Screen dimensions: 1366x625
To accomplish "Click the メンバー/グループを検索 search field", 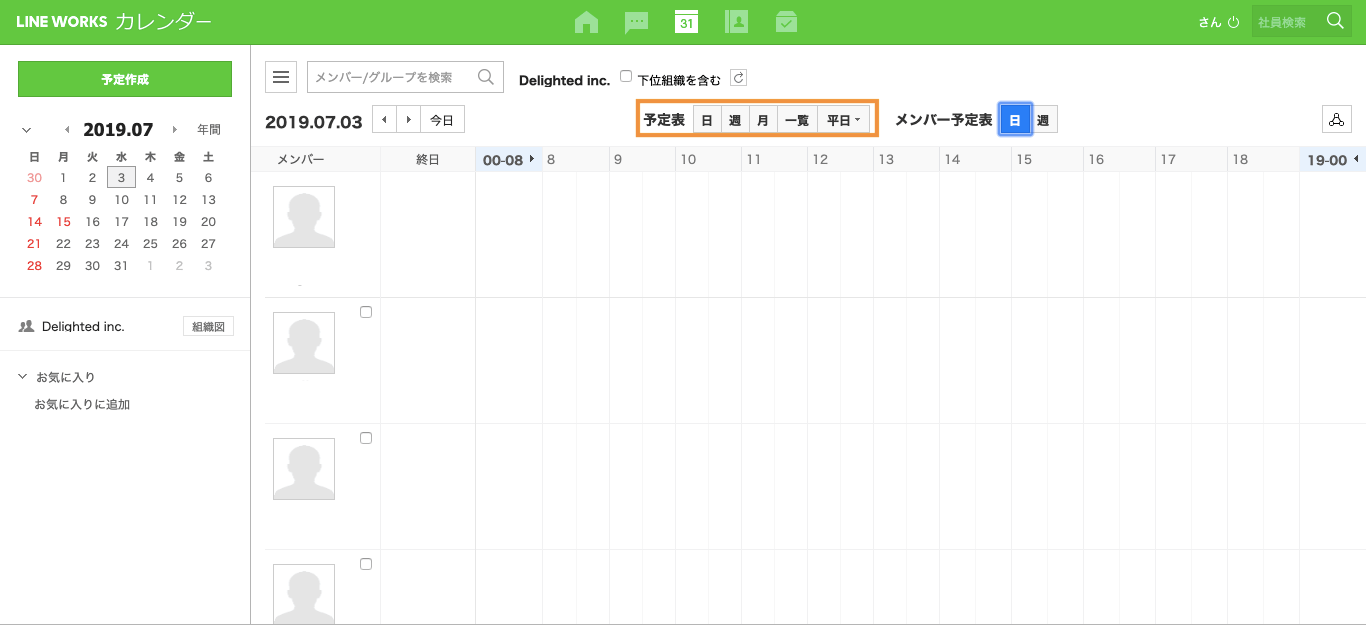I will pos(392,77).
